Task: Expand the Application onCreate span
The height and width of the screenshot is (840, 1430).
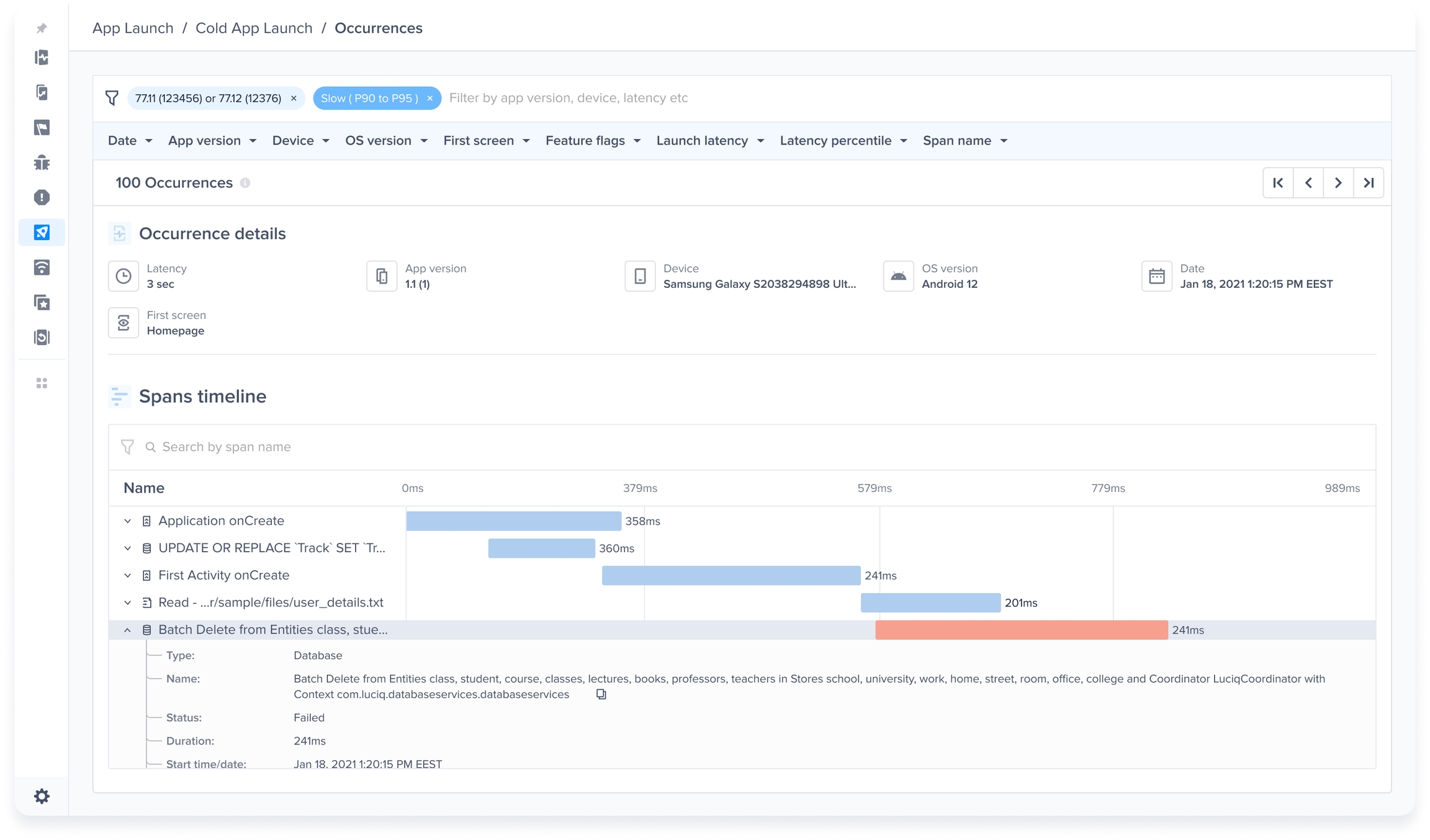Action: coord(127,521)
